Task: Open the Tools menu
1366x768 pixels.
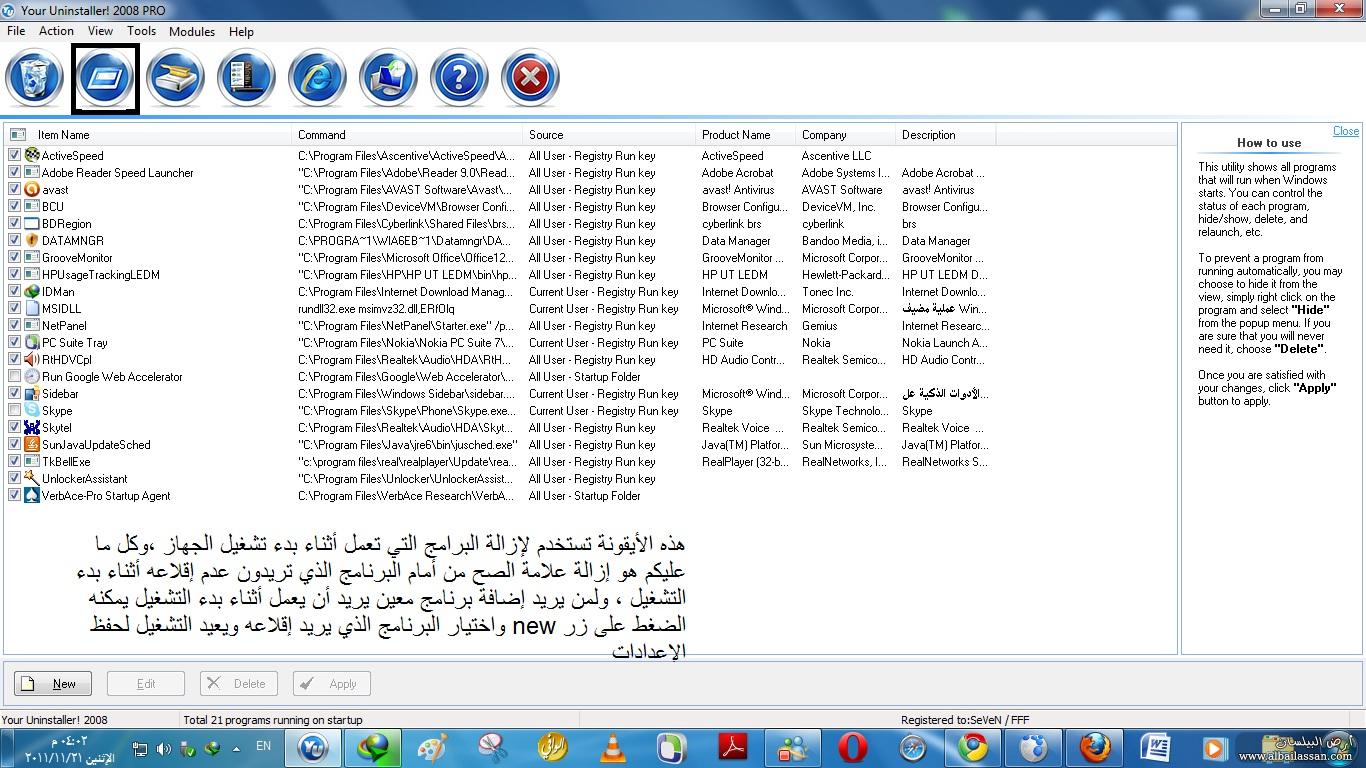Action: (x=141, y=31)
